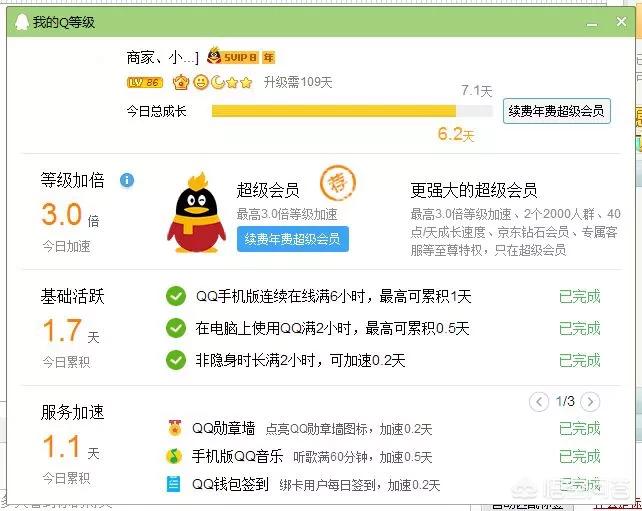Click the first star level icon
The width and height of the screenshot is (642, 511).
pyautogui.click(x=232, y=83)
